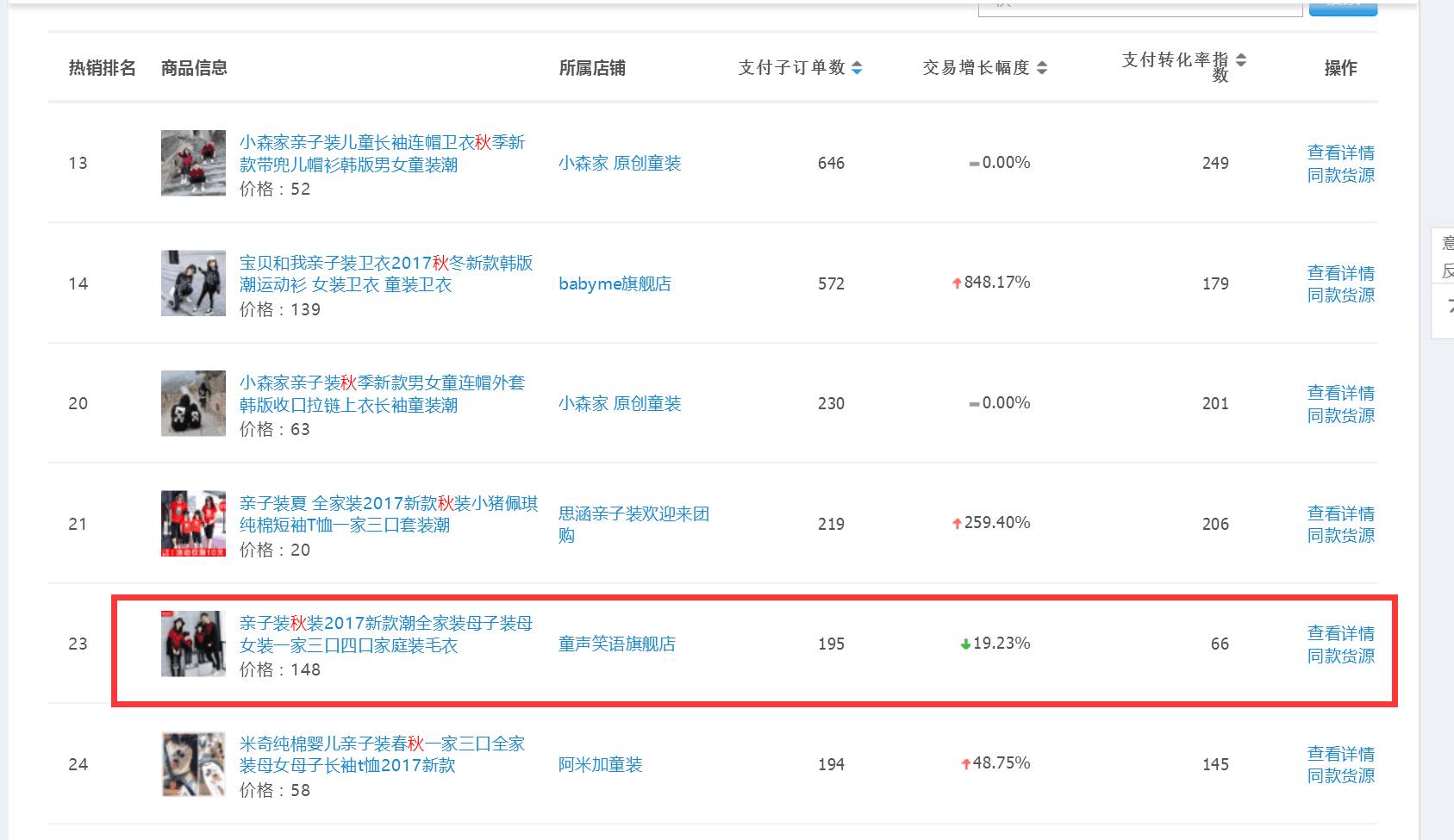The width and height of the screenshot is (1454, 840).
Task: Click 查看详情 for rank 20 item
Action: pyautogui.click(x=1341, y=393)
